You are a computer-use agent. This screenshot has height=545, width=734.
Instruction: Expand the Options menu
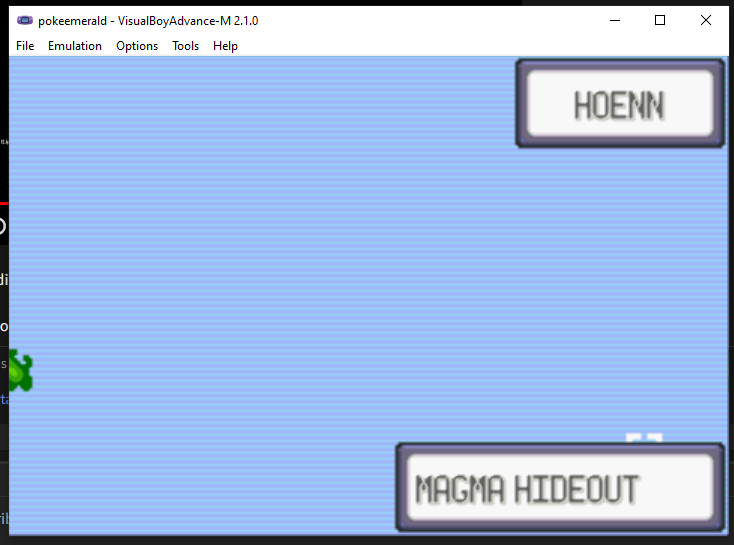pyautogui.click(x=137, y=46)
